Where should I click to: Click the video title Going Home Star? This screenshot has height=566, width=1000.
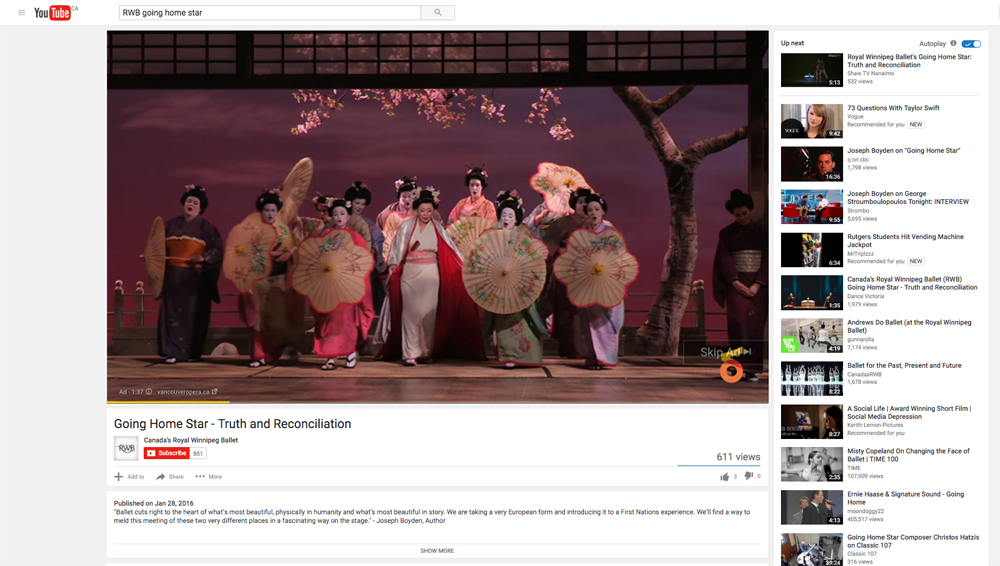[232, 424]
